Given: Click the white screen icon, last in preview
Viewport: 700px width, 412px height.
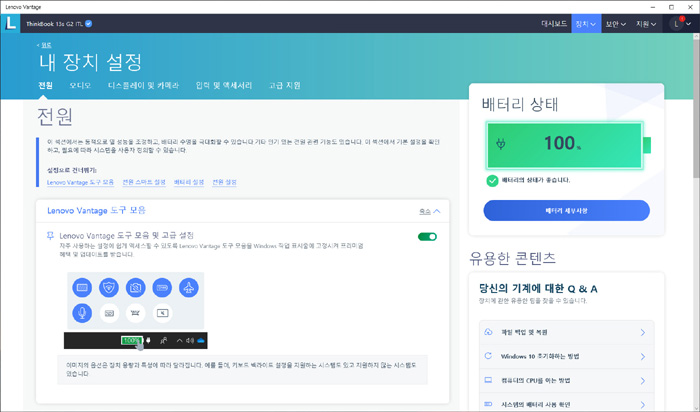Looking at the screenshot, I should 162,313.
